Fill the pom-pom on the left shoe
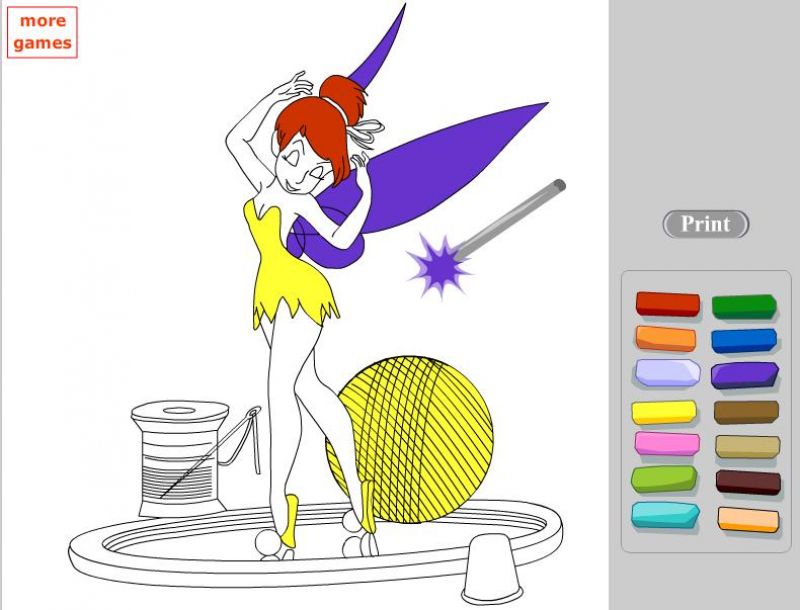The image size is (800, 610). click(268, 542)
